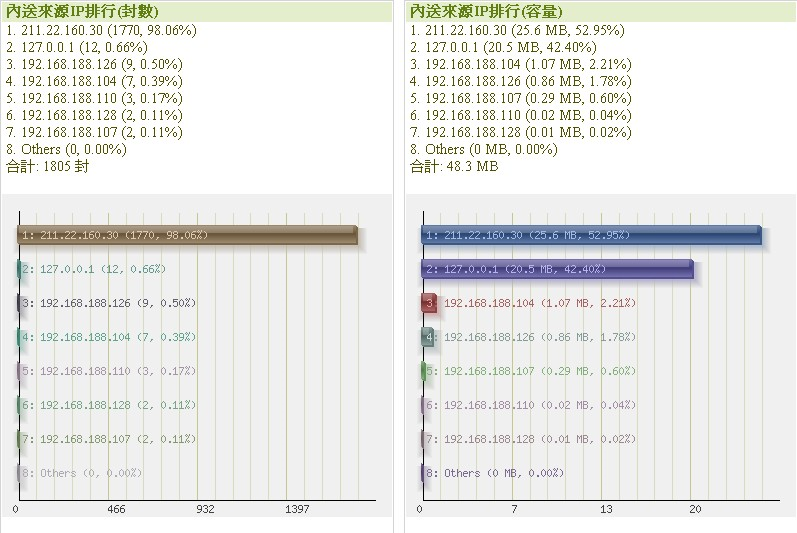Click the 合計: 1805 封 total line

(x=47, y=166)
